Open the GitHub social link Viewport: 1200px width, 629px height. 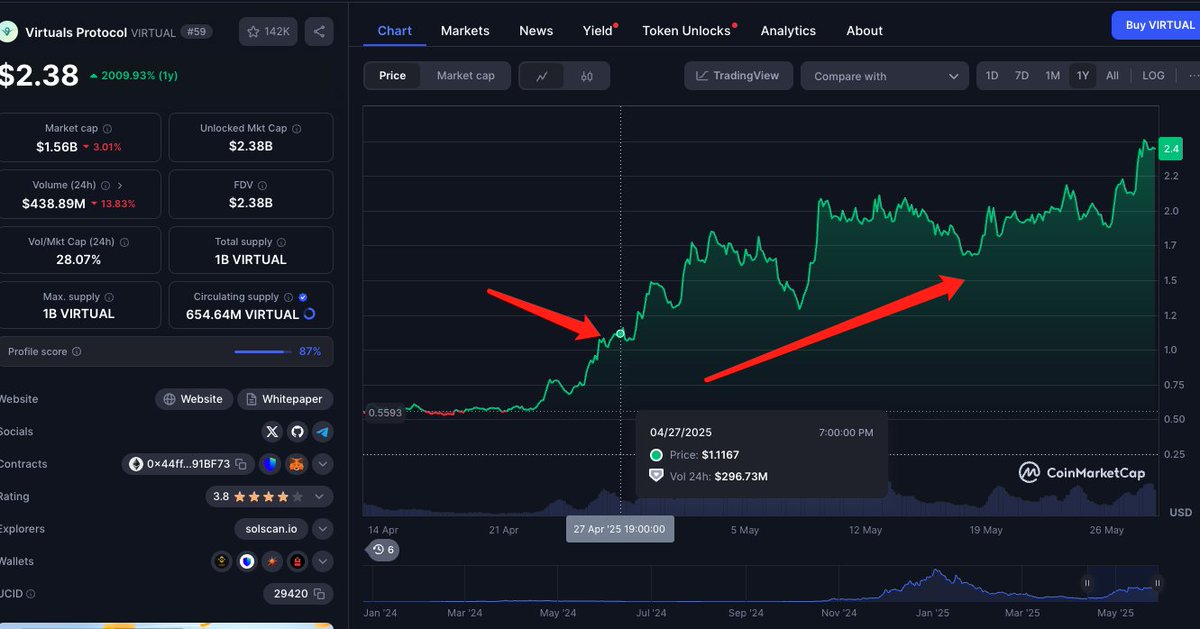pyautogui.click(x=297, y=432)
